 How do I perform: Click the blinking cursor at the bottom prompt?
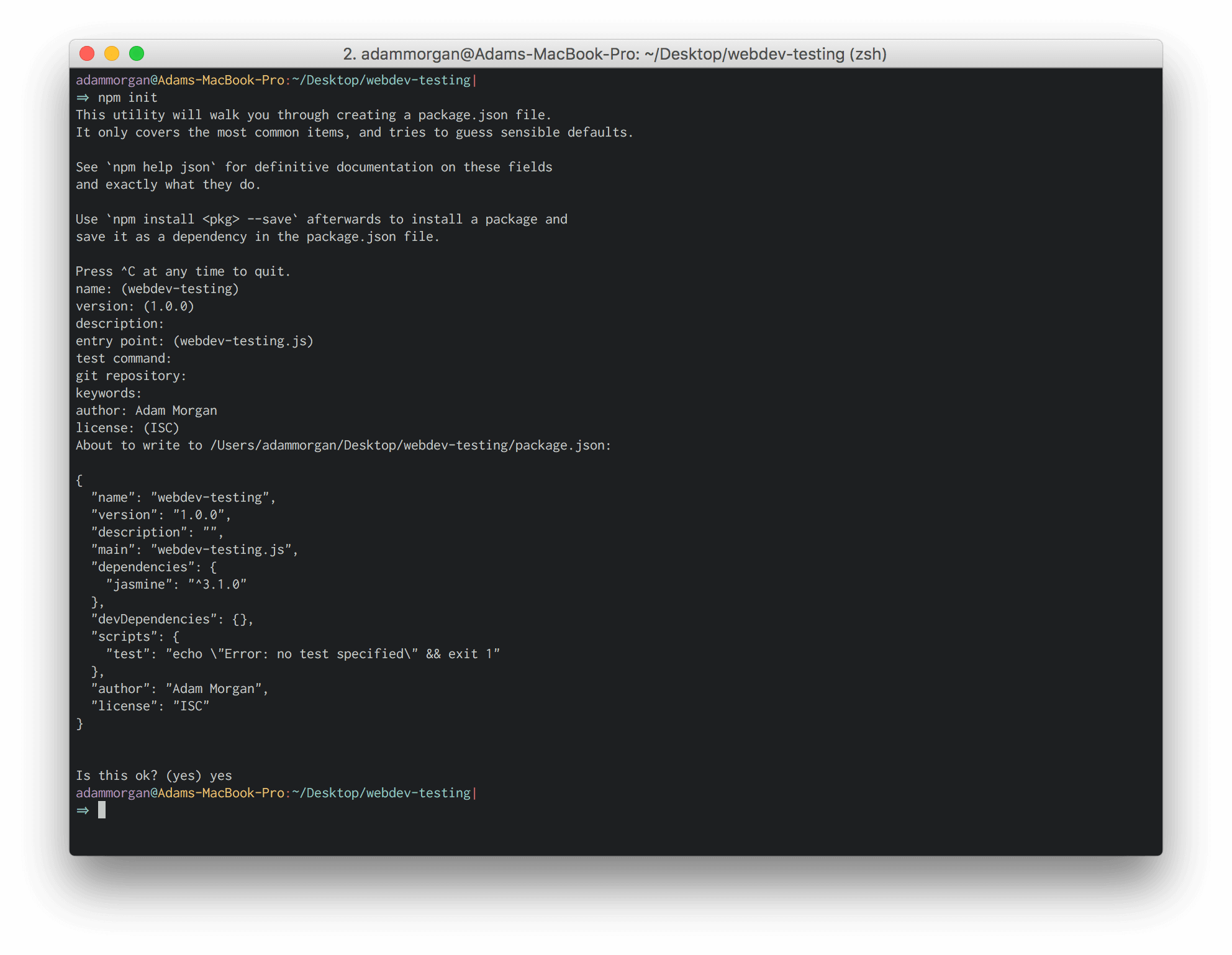click(x=102, y=810)
